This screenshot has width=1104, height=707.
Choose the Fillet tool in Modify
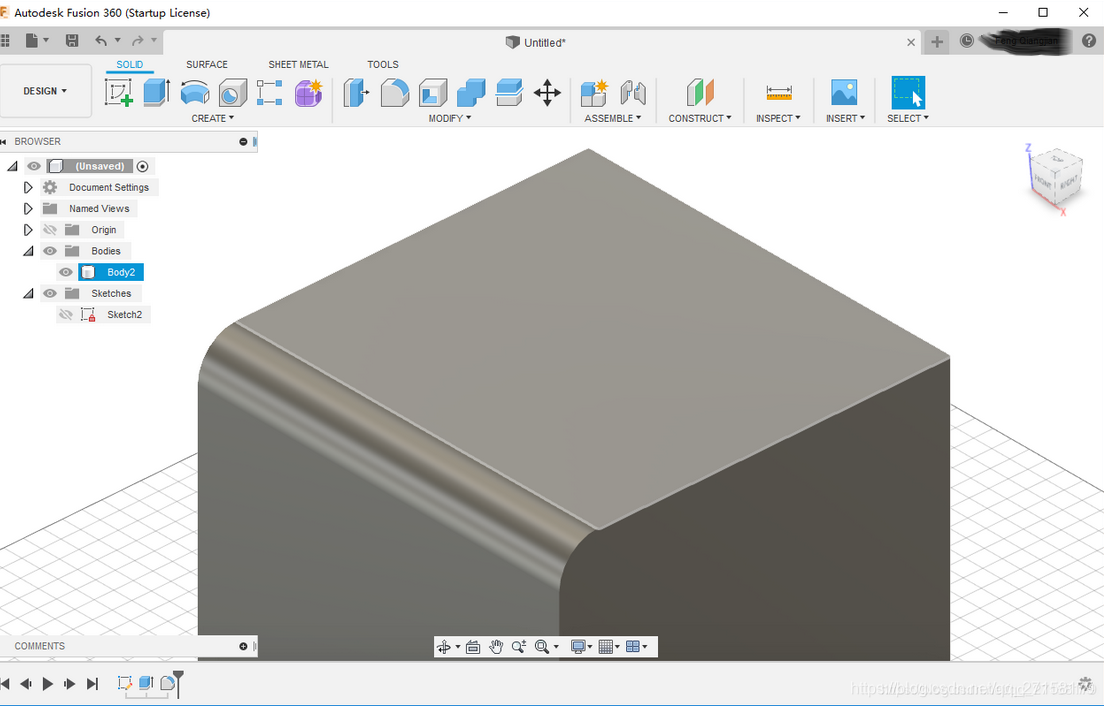395,93
